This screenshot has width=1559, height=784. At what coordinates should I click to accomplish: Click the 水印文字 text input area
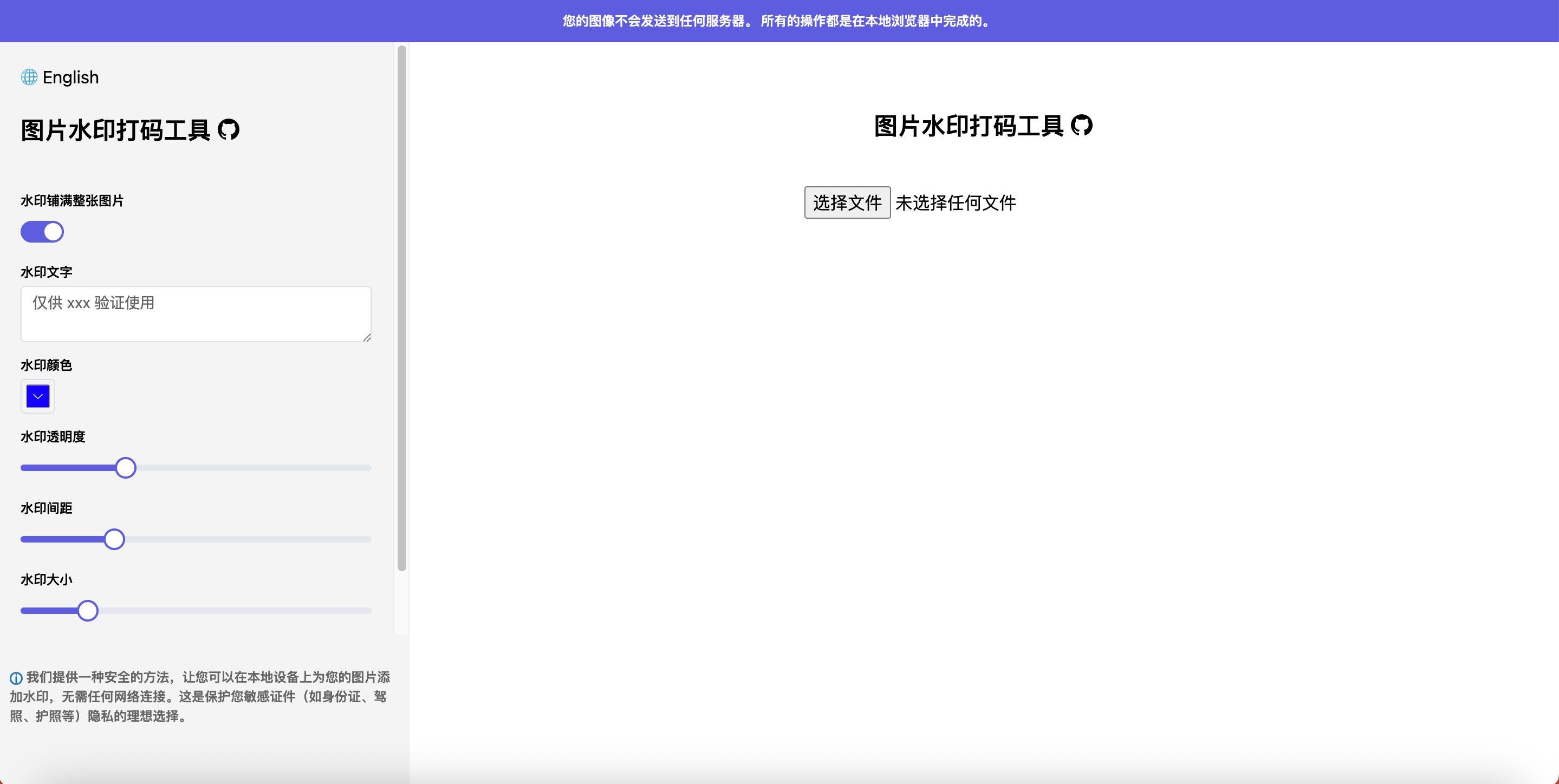[196, 313]
